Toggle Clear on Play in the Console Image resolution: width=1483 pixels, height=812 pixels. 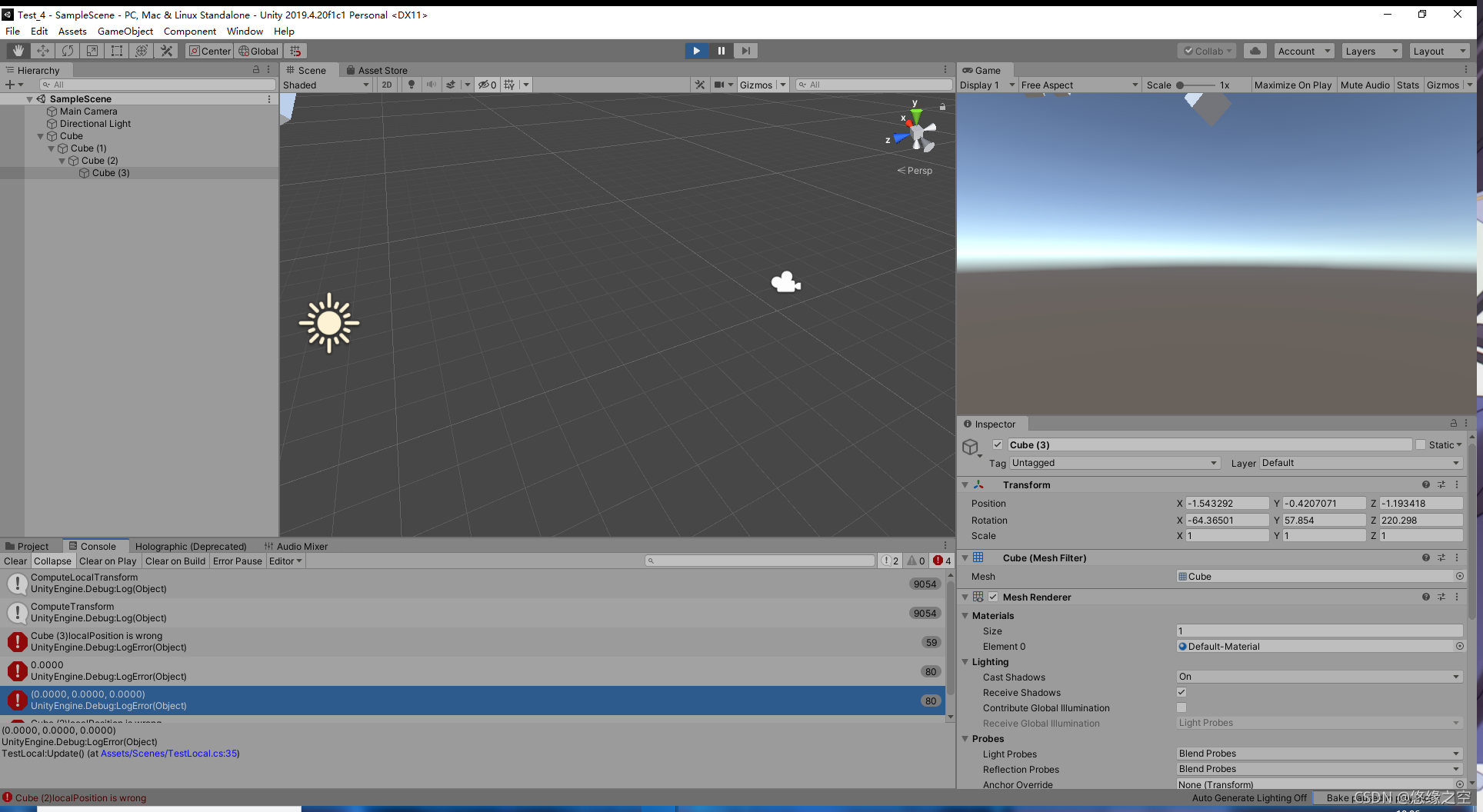(108, 561)
